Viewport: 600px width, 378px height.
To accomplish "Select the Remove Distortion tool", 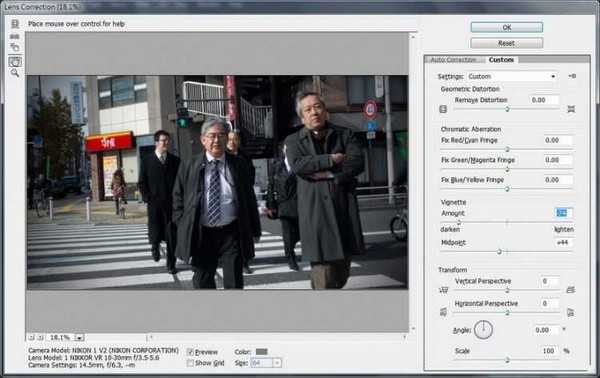I will pos(15,24).
